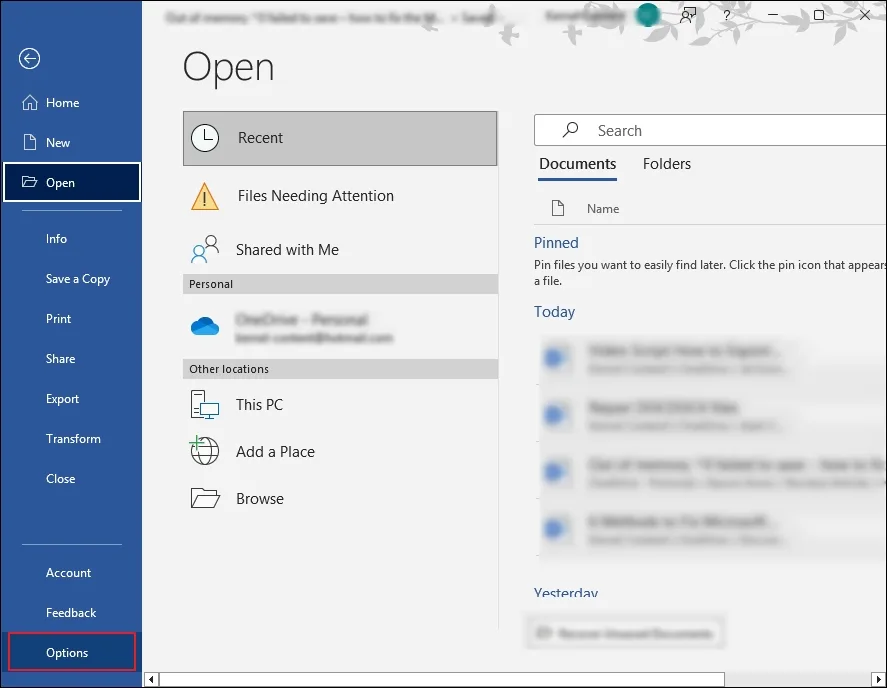887x688 pixels.
Task: Choose Save a Copy
Action: 71,278
